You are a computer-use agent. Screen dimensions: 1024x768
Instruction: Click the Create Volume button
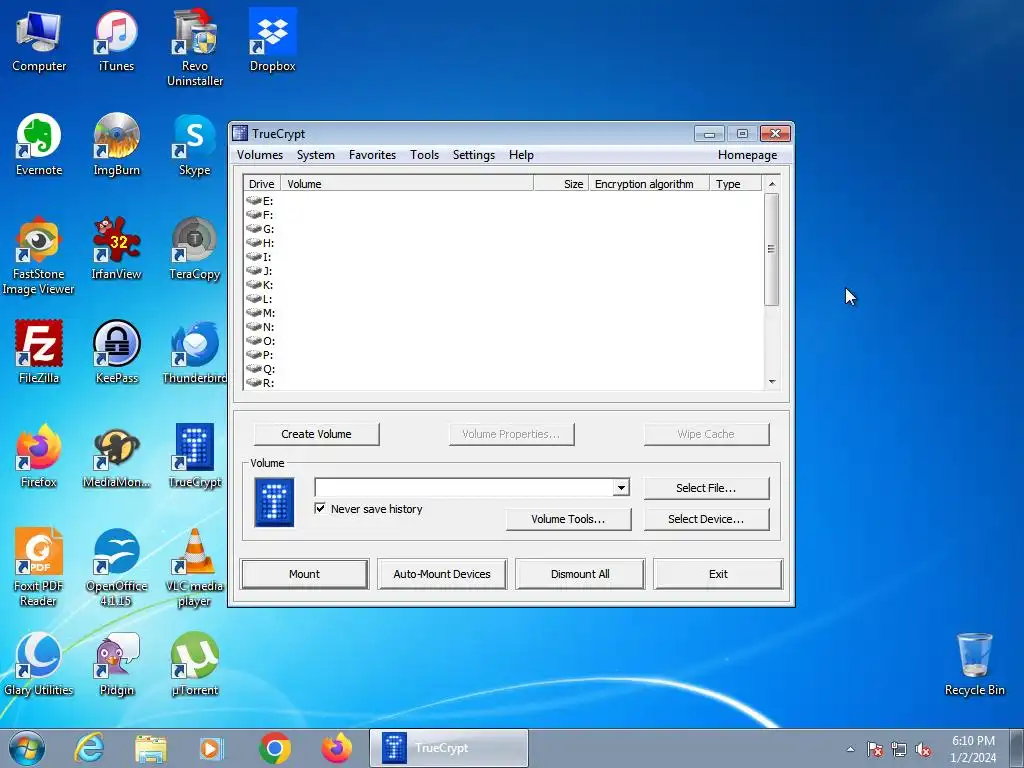tap(317, 434)
